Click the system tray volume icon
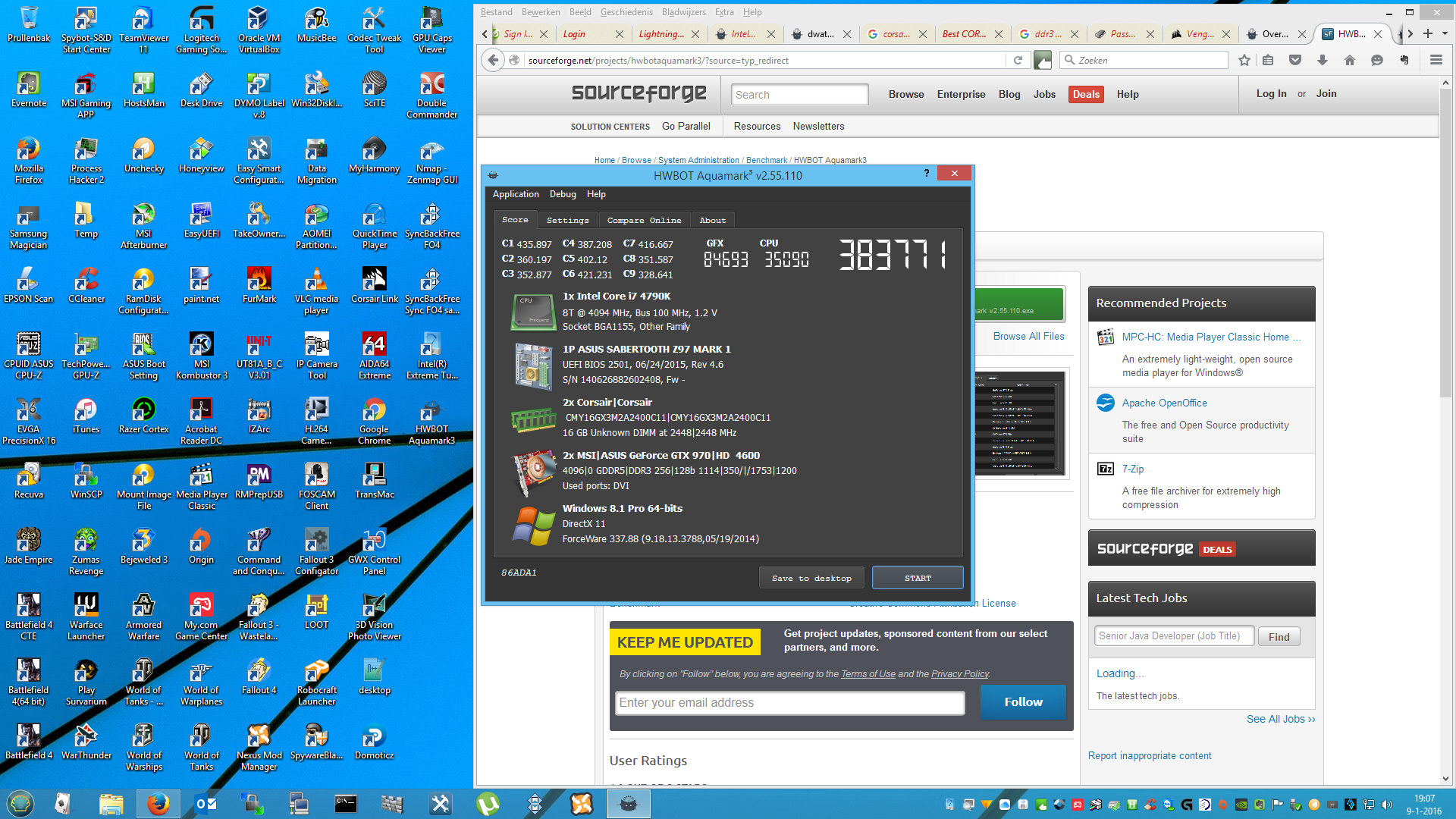This screenshot has width=1456, height=819. (1387, 804)
